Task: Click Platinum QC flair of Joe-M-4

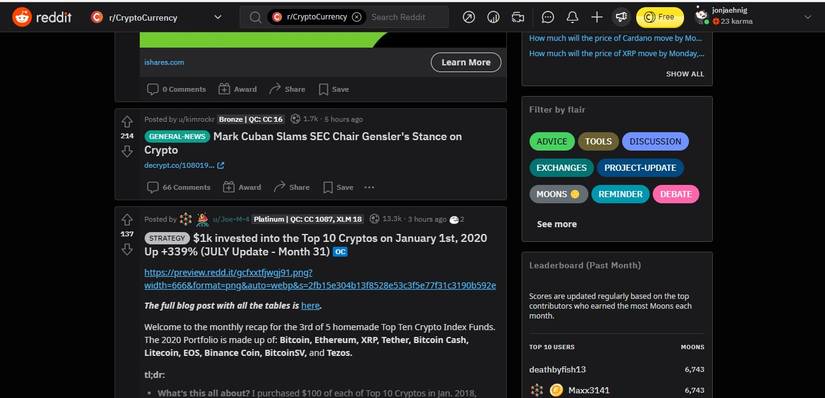Action: pos(307,219)
